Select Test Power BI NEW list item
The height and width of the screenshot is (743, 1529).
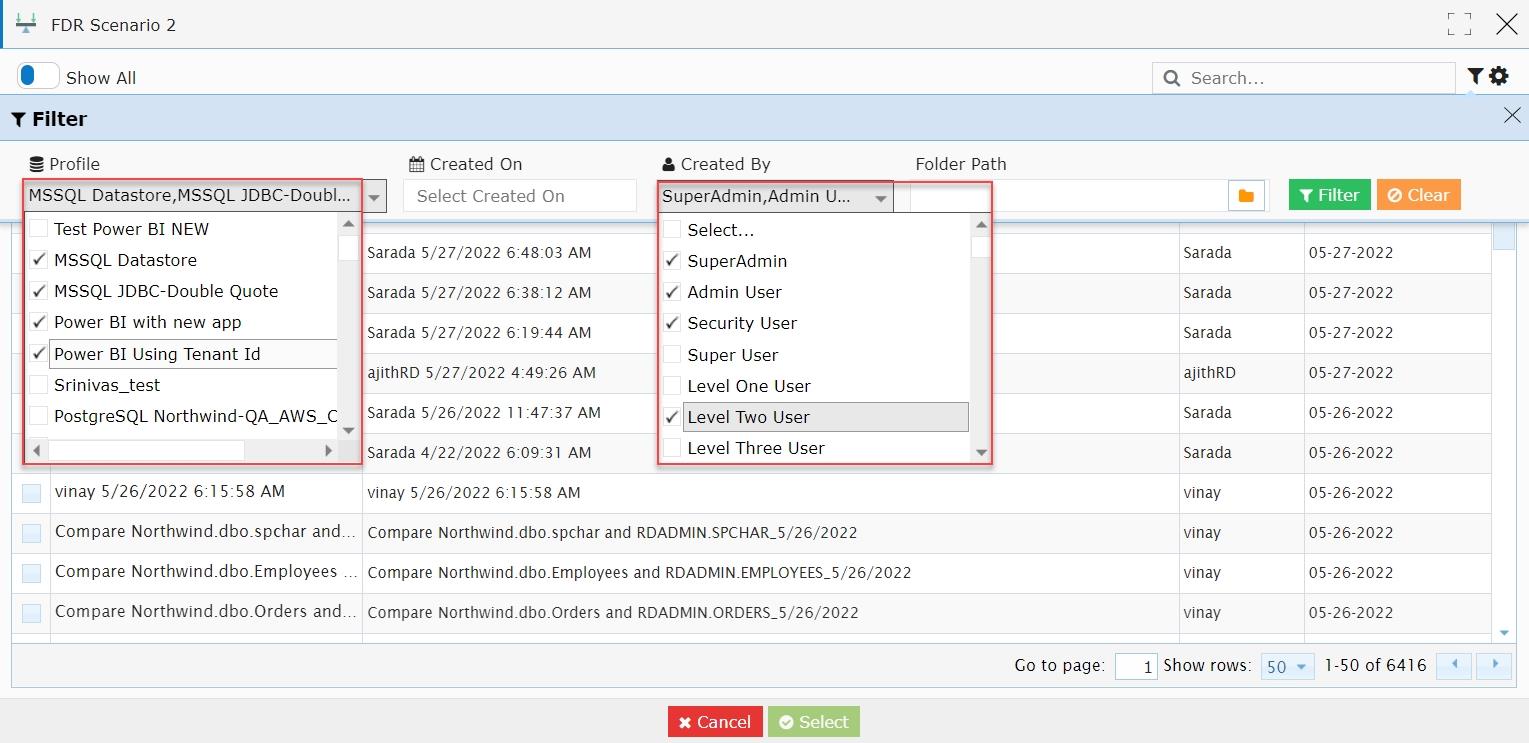pyautogui.click(x=131, y=229)
